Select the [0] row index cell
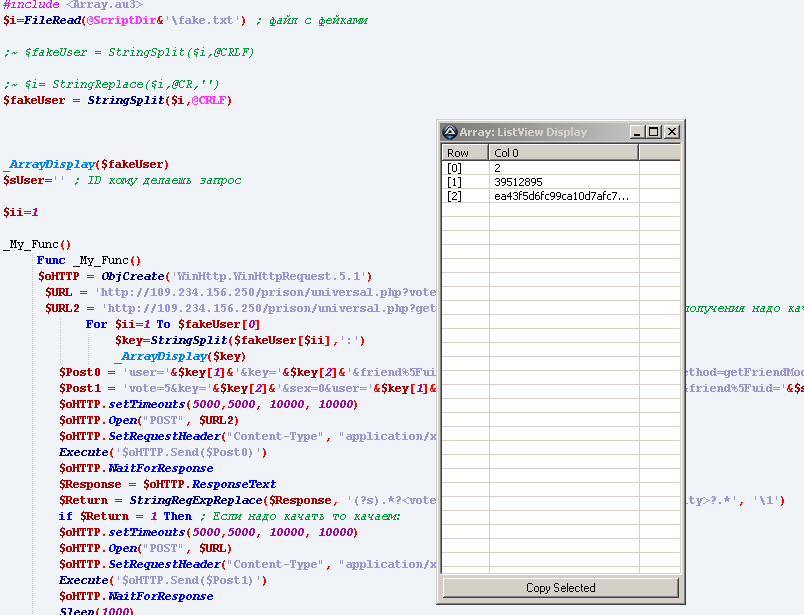Screen dimensions: 804x615 (x=455, y=168)
